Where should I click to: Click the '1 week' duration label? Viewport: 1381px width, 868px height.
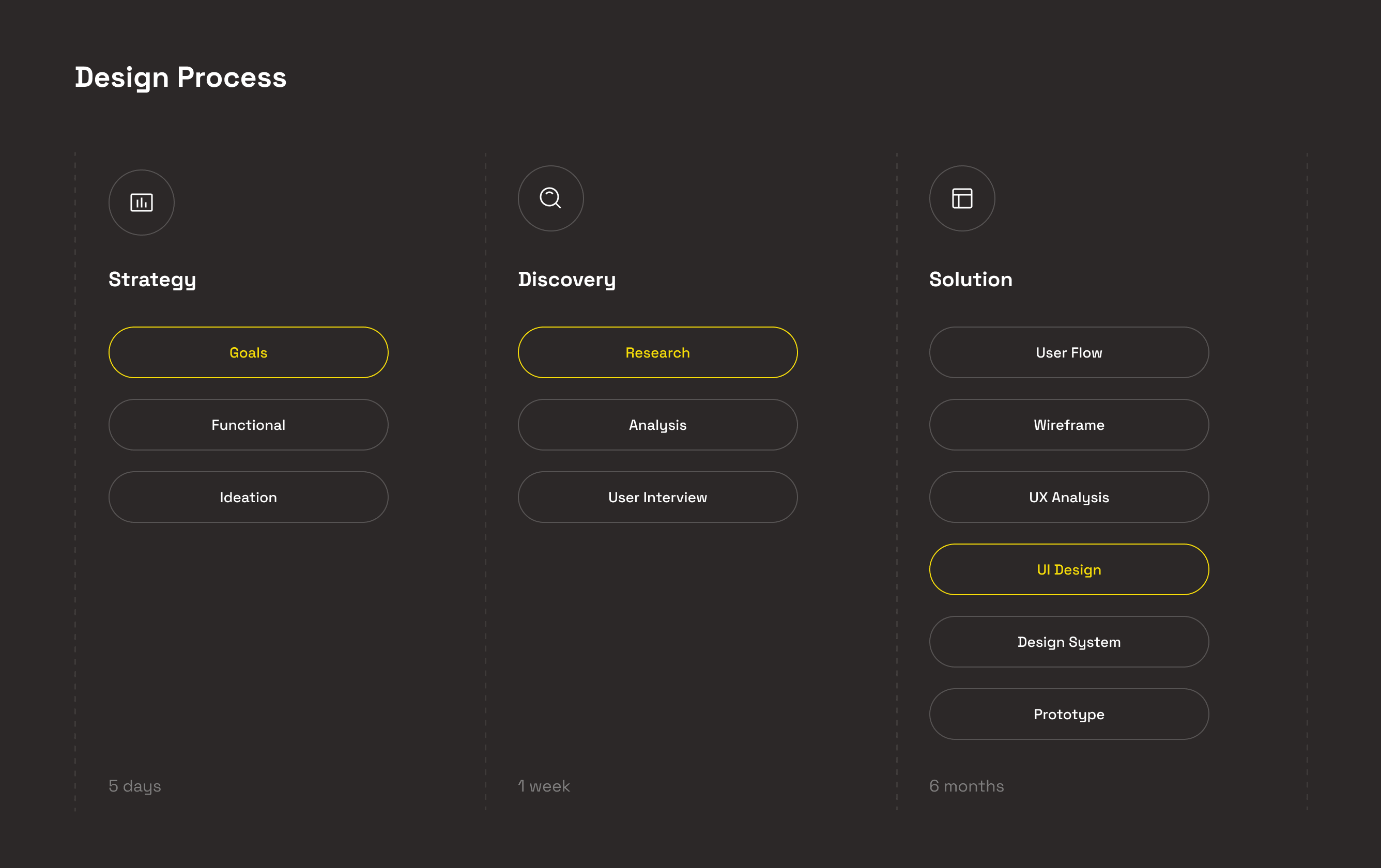544,785
